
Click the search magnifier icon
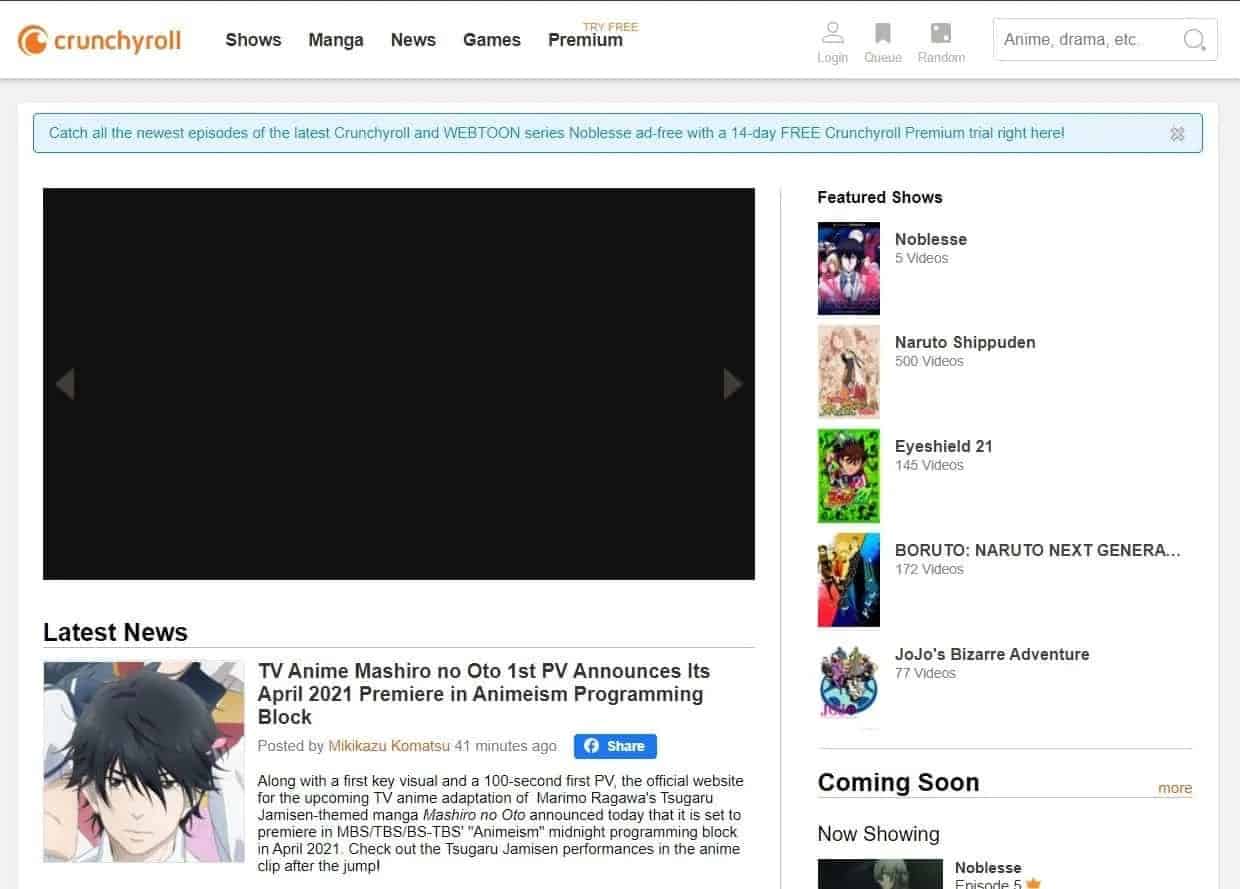tap(1194, 40)
